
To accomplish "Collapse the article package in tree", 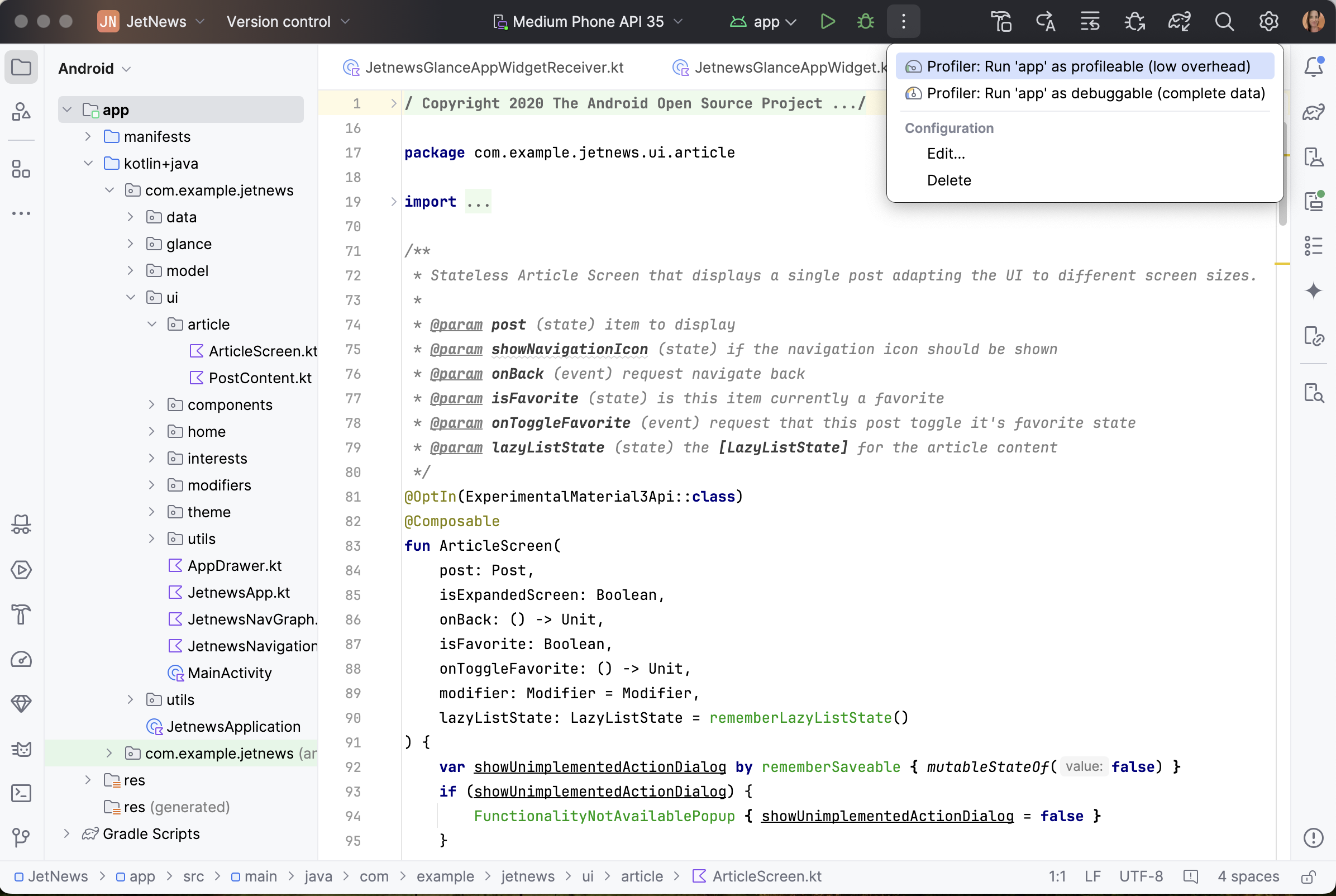I will (152, 325).
